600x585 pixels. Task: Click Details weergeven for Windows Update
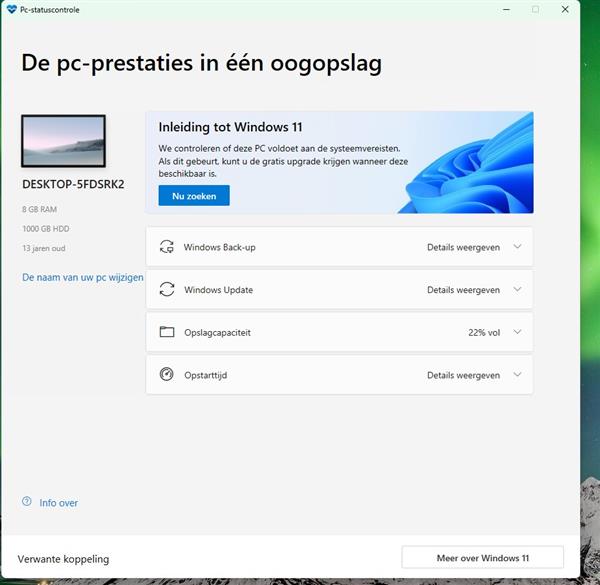tap(463, 290)
